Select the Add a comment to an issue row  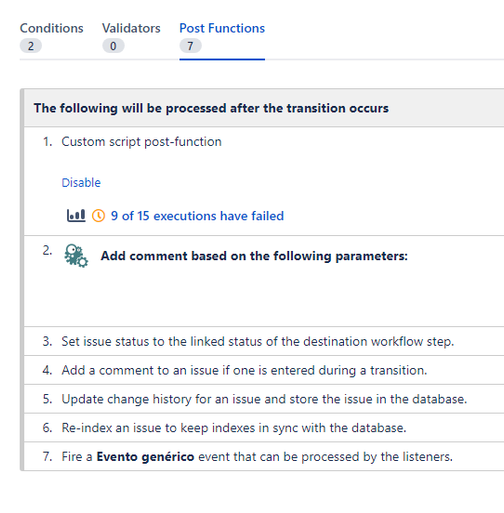(x=263, y=370)
